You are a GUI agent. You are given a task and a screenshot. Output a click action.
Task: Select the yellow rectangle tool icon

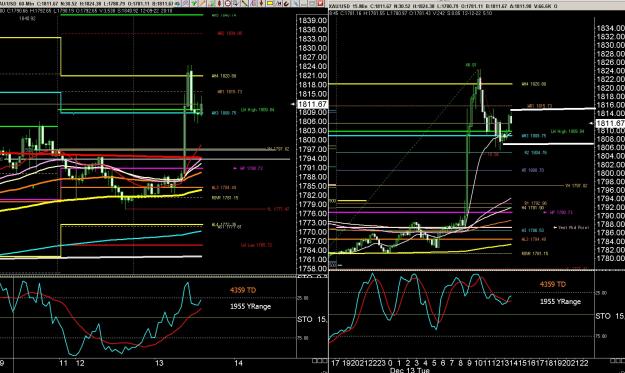pos(269,3)
